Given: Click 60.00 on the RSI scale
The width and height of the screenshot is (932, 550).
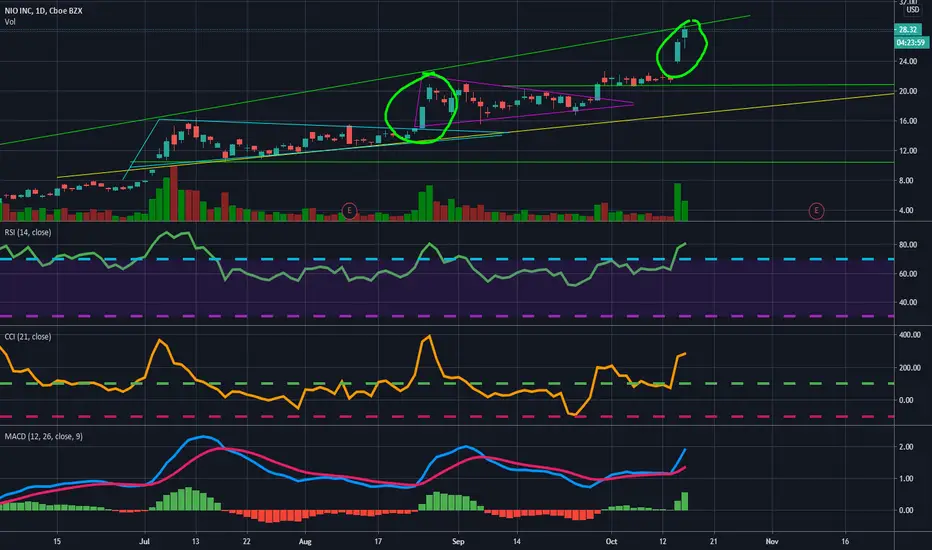Looking at the screenshot, I should (908, 274).
